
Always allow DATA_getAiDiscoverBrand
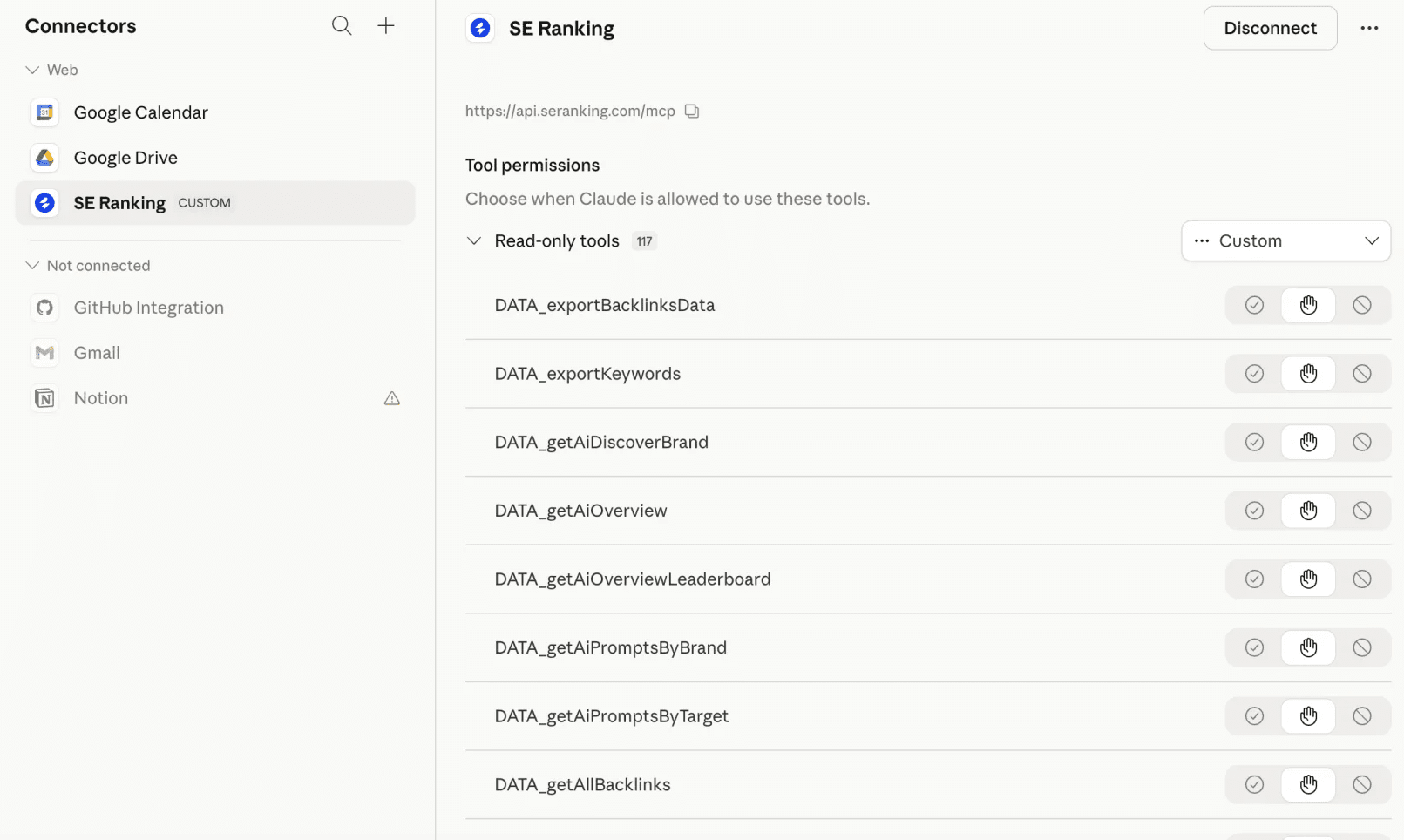tap(1254, 442)
